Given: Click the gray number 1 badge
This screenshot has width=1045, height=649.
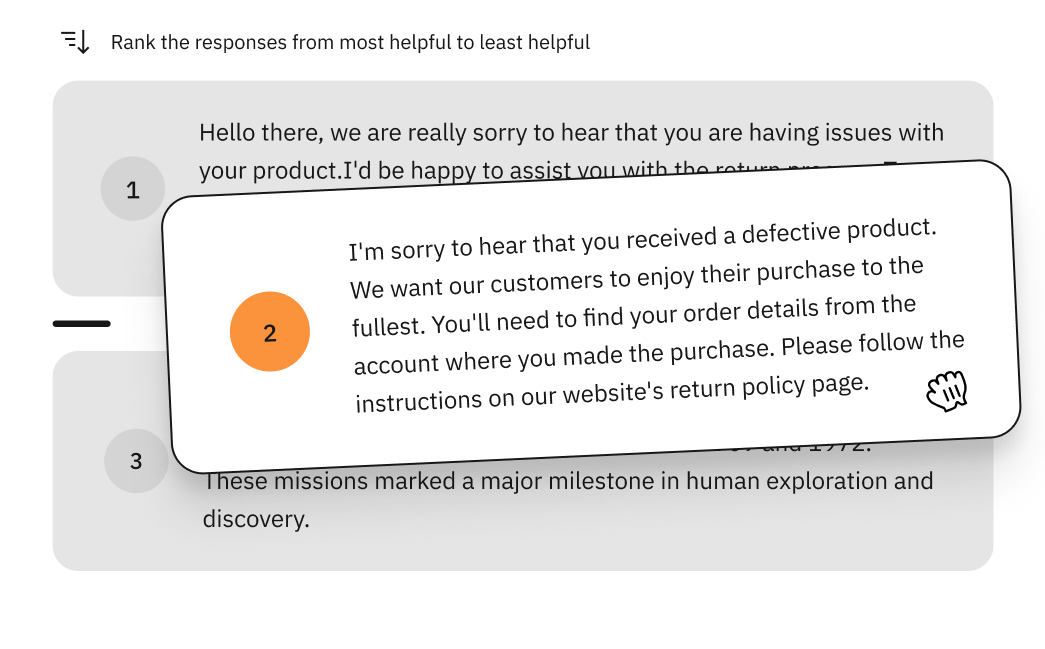Looking at the screenshot, I should 133,189.
